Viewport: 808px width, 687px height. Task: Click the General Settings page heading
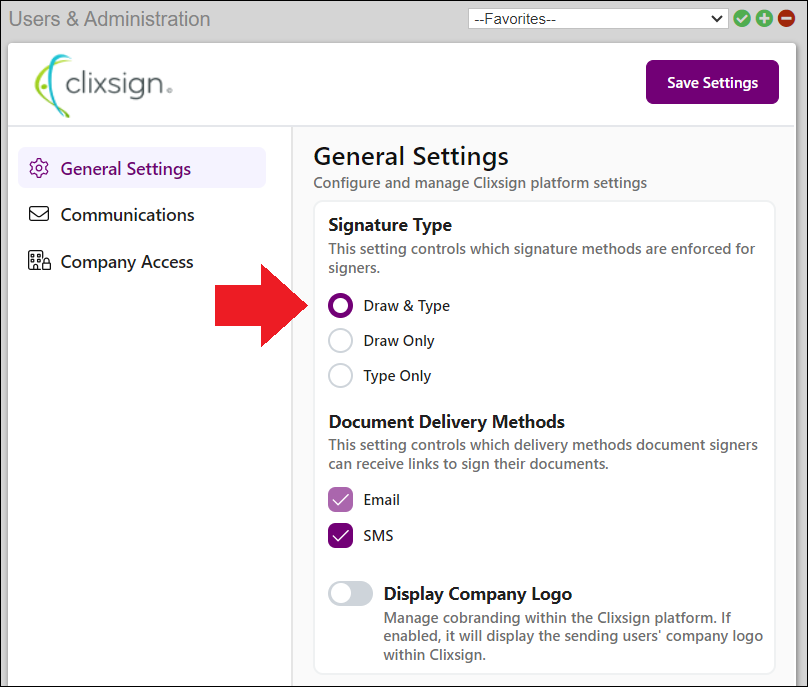tap(411, 156)
